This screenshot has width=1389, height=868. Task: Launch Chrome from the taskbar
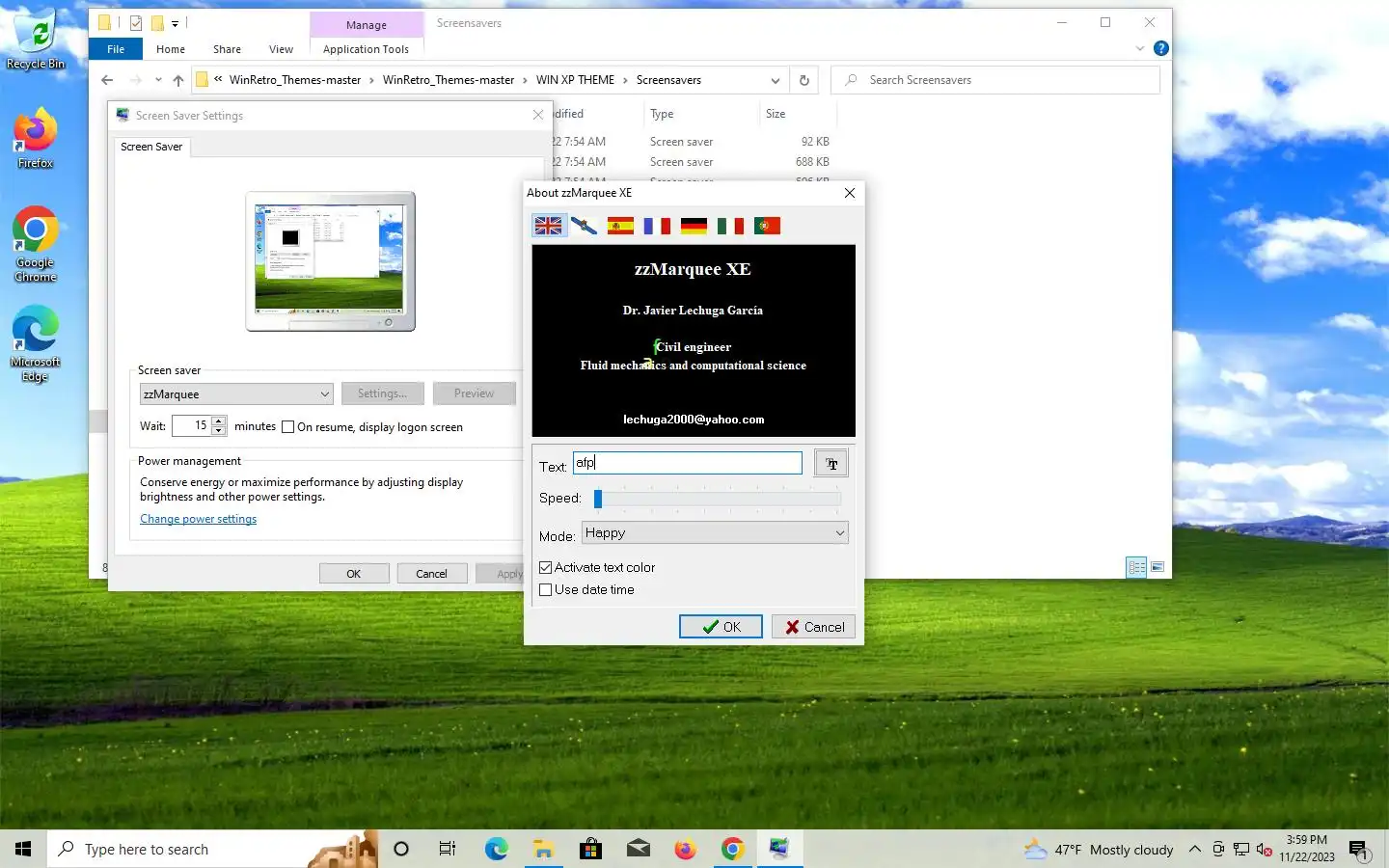tap(732, 849)
